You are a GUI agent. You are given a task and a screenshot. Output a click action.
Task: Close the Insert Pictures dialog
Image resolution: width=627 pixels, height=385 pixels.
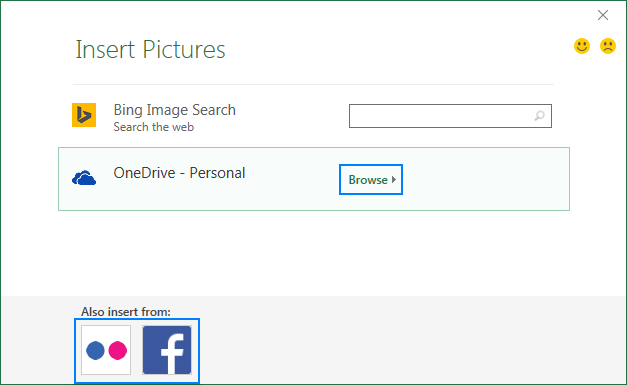click(603, 15)
